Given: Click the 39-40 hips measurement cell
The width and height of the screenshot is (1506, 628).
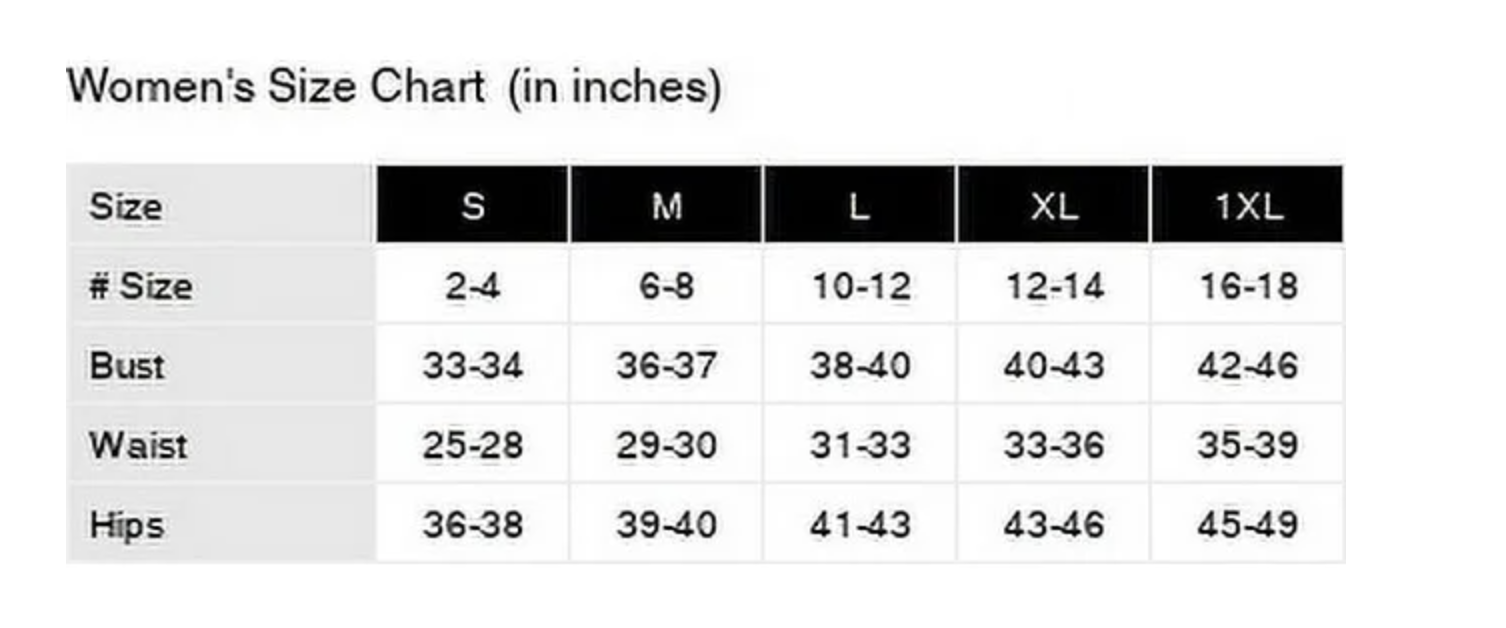Looking at the screenshot, I should [667, 523].
